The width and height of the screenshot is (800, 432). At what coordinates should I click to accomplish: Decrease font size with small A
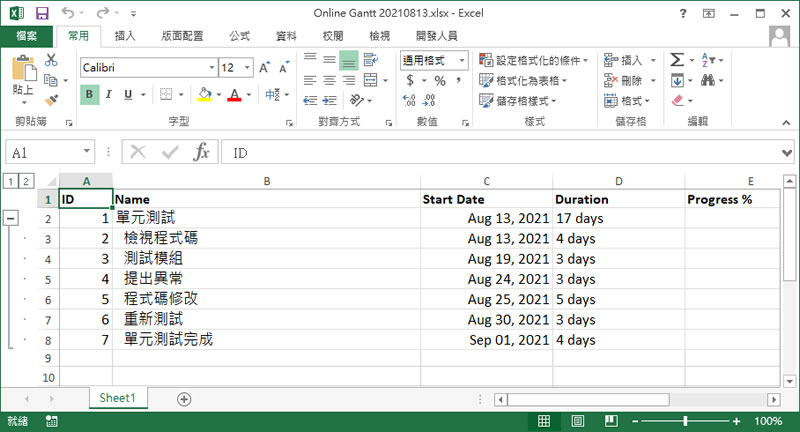(284, 67)
